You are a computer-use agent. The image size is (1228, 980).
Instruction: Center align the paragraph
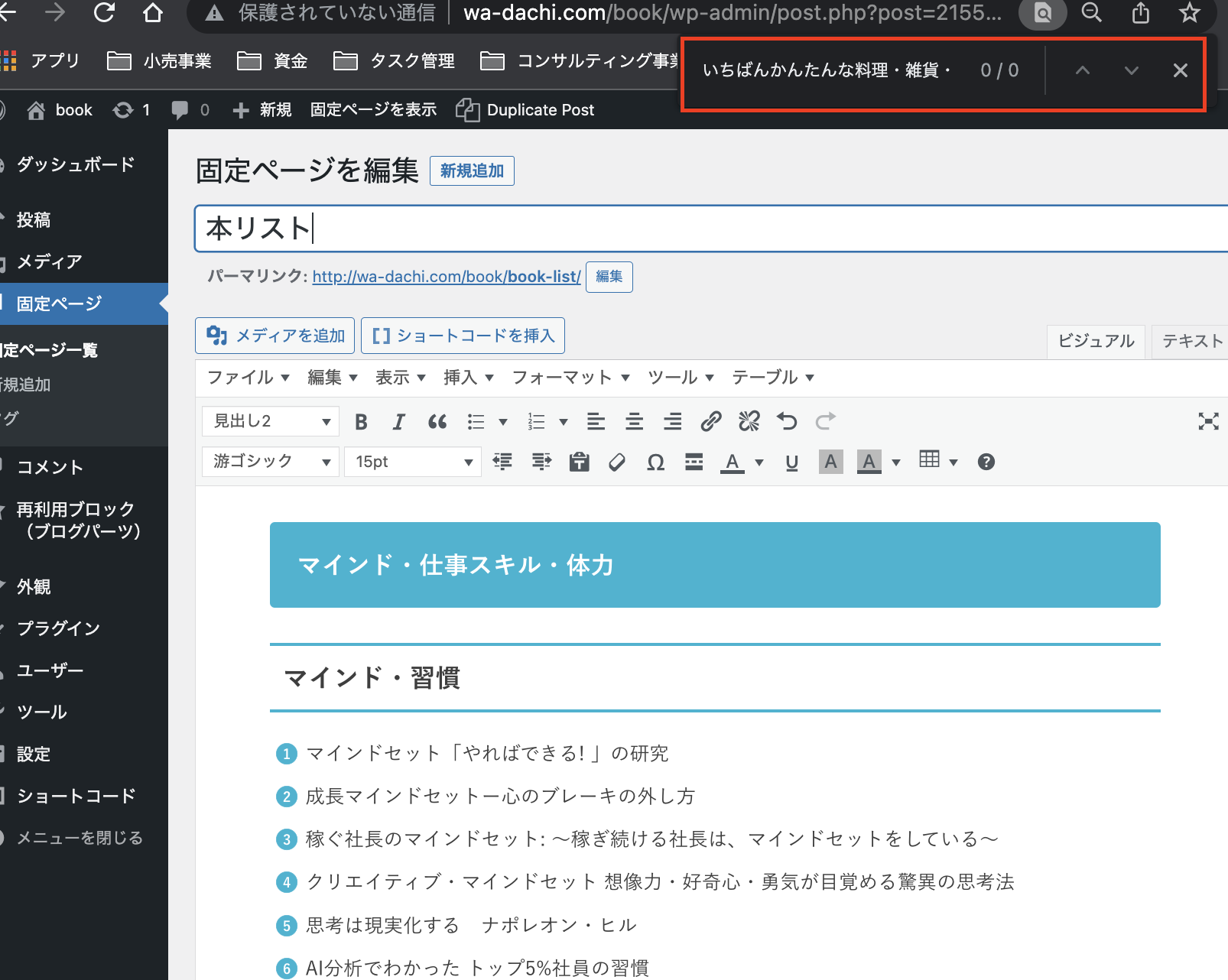point(634,422)
